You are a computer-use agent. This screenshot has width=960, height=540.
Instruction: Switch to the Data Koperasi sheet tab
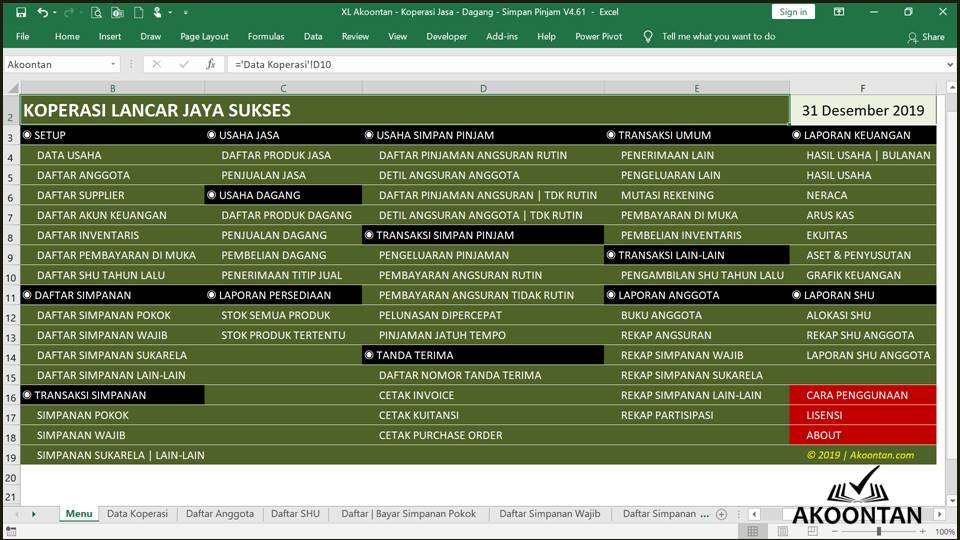(137, 514)
